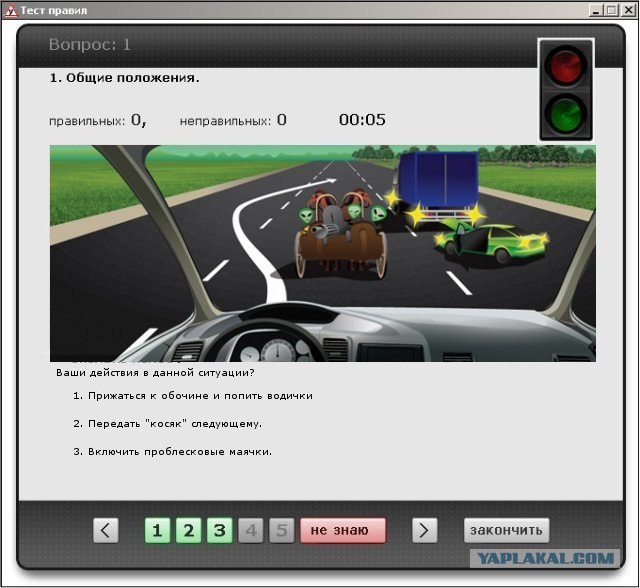
Task: Select question number 2 button
Action: [x=189, y=530]
